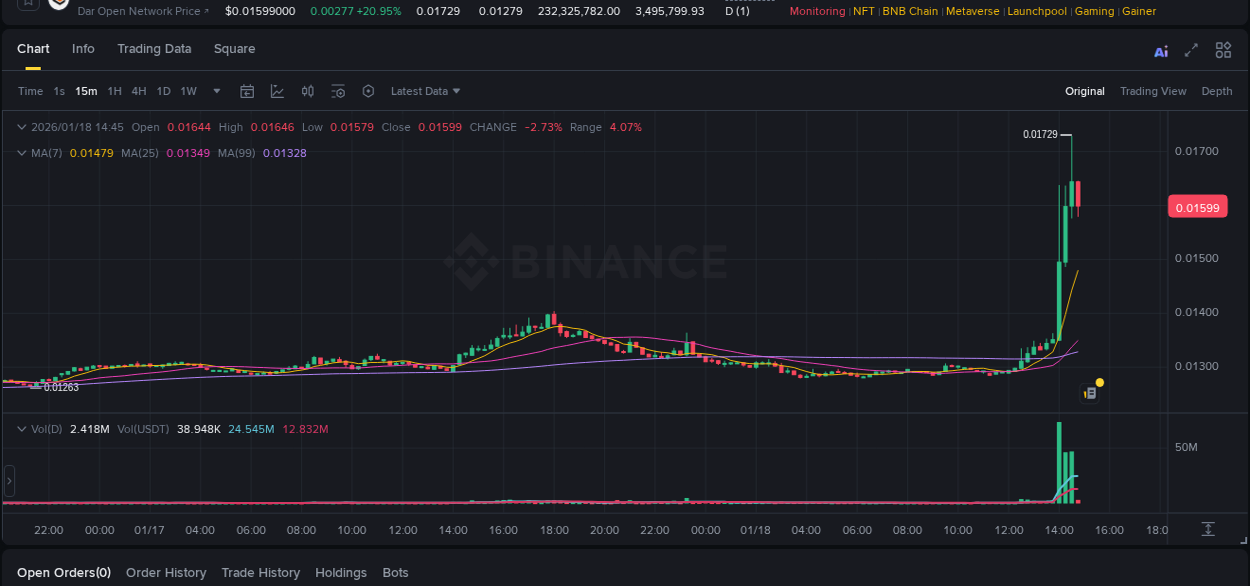Open the indicator settings icon on chart toolbar
The image size is (1250, 586).
338,90
